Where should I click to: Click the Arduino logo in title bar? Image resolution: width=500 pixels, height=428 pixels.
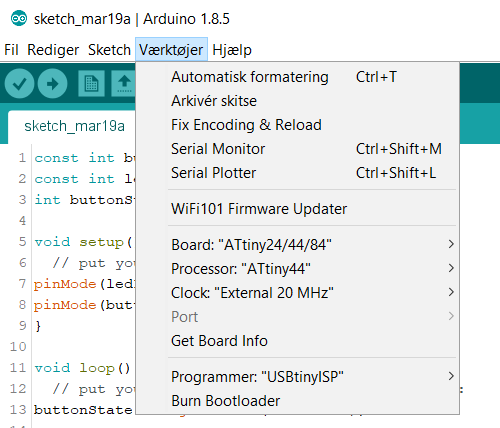[19, 19]
